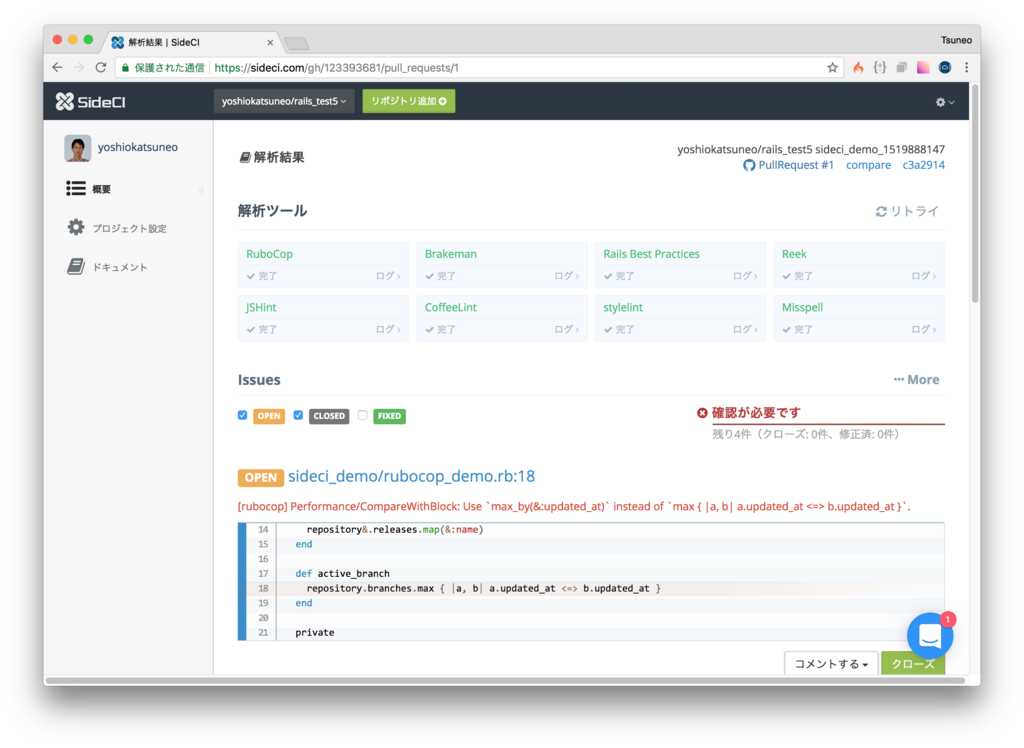Click the orange OPEN badge on issue

pyautogui.click(x=261, y=478)
